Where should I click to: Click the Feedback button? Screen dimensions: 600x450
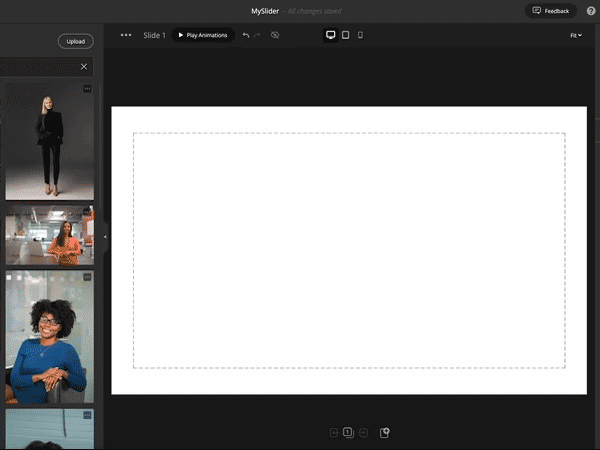coord(551,11)
